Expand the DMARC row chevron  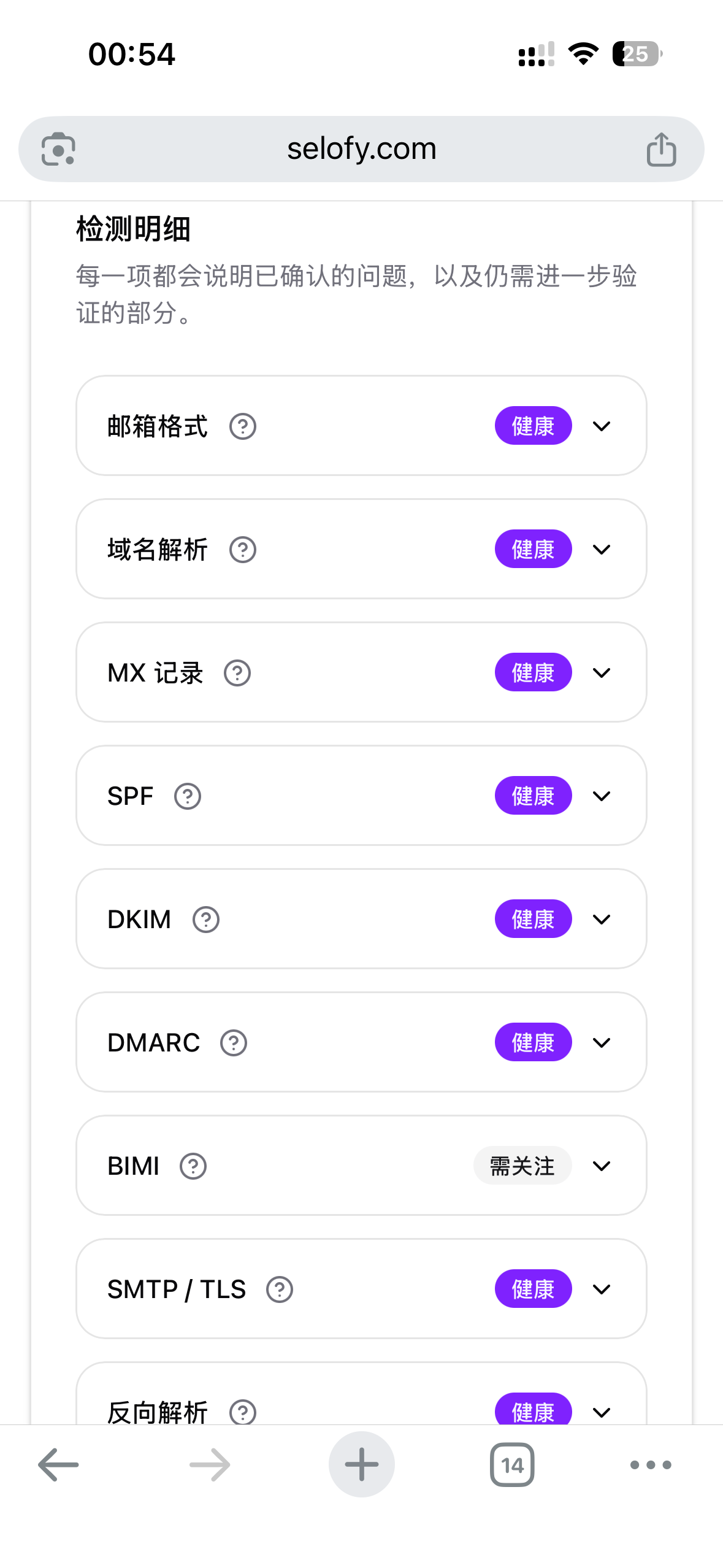(602, 1043)
